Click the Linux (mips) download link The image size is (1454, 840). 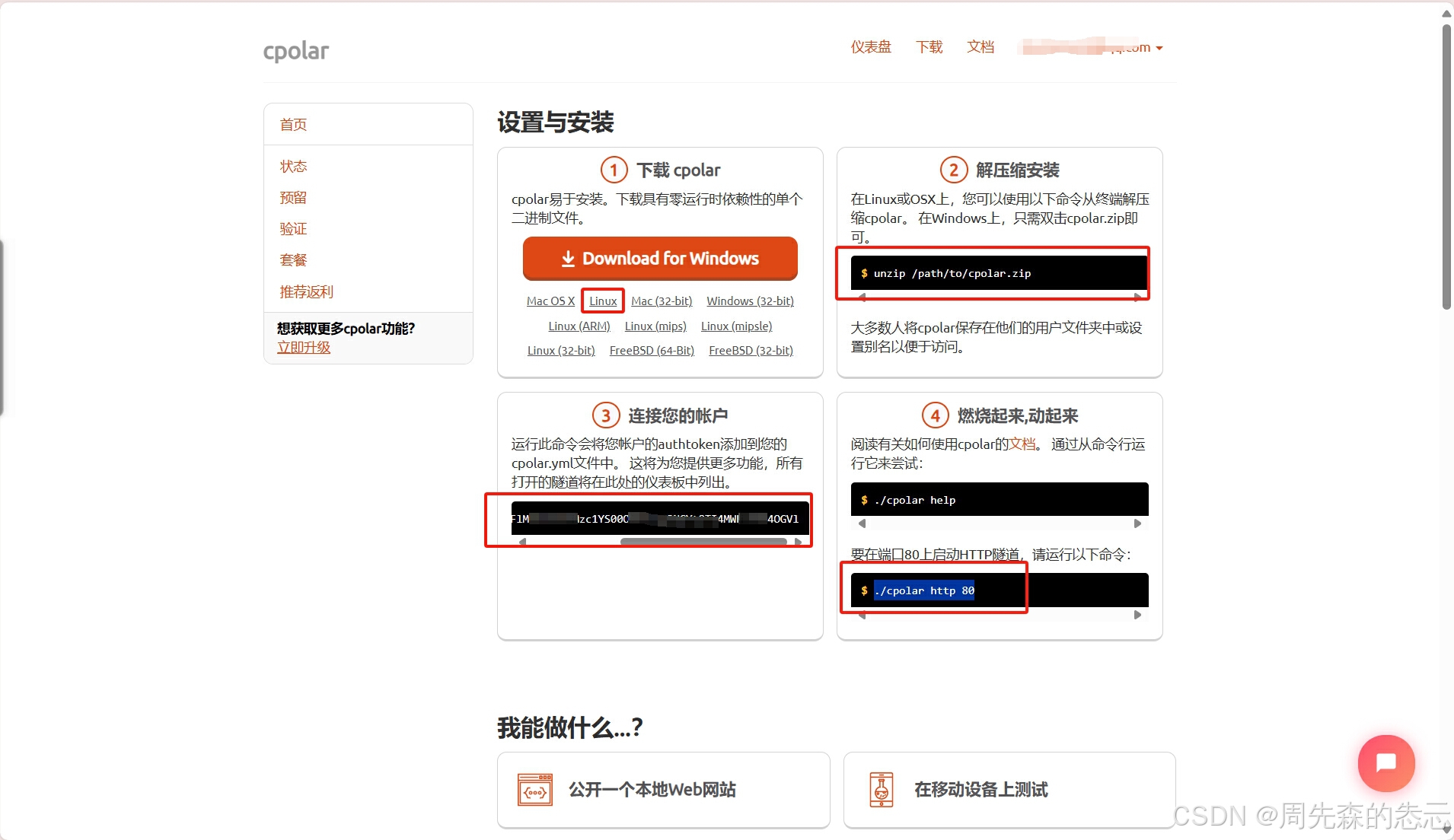[655, 326]
